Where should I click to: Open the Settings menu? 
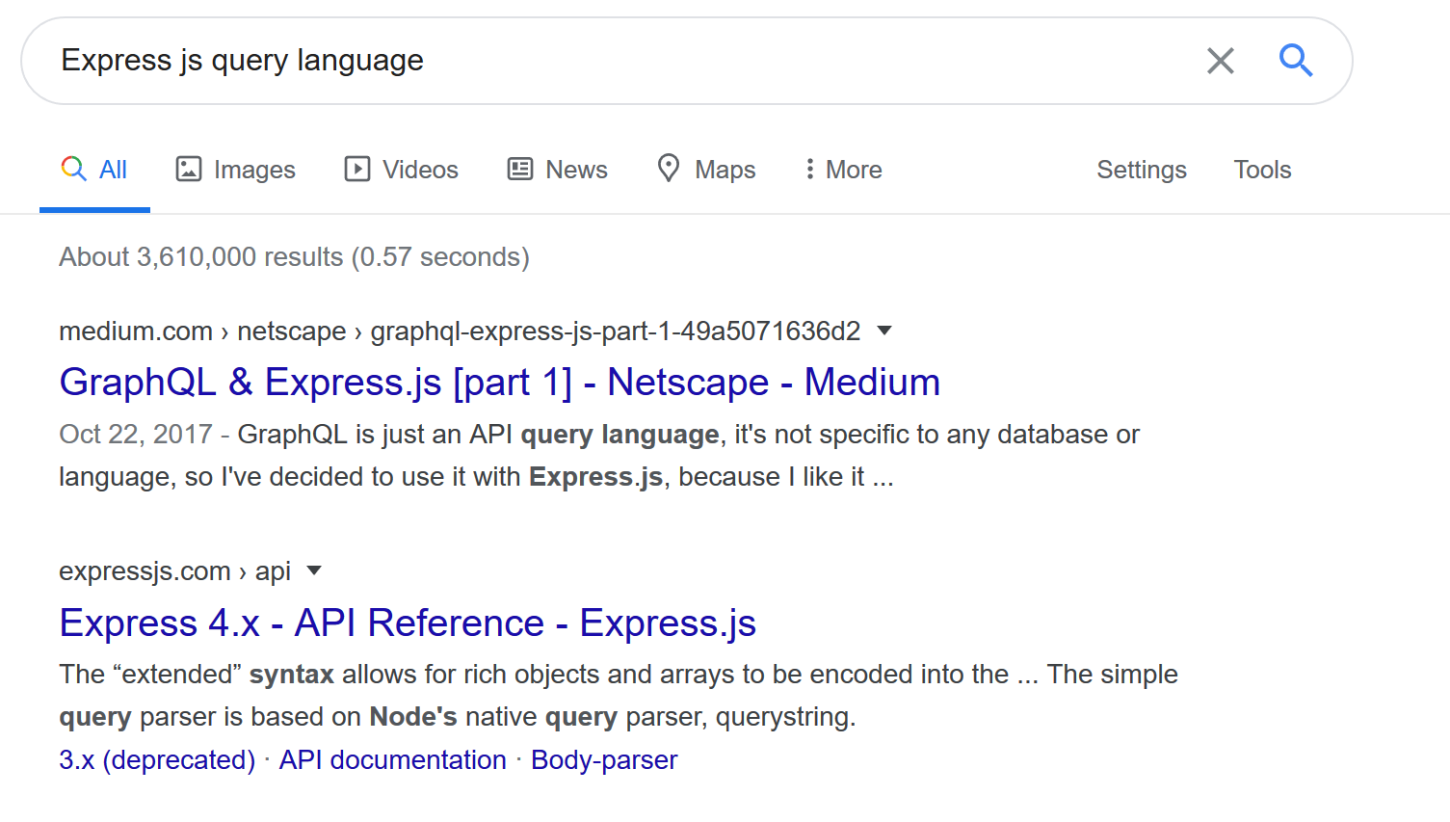click(1141, 170)
